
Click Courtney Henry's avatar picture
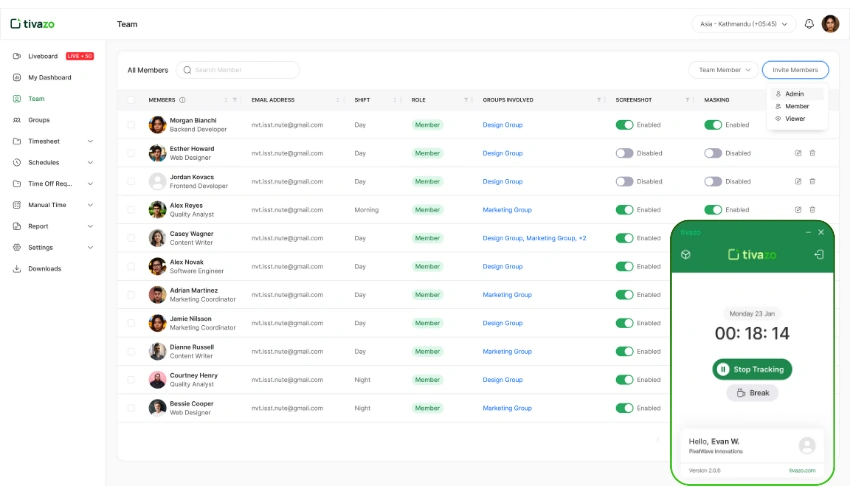point(157,380)
